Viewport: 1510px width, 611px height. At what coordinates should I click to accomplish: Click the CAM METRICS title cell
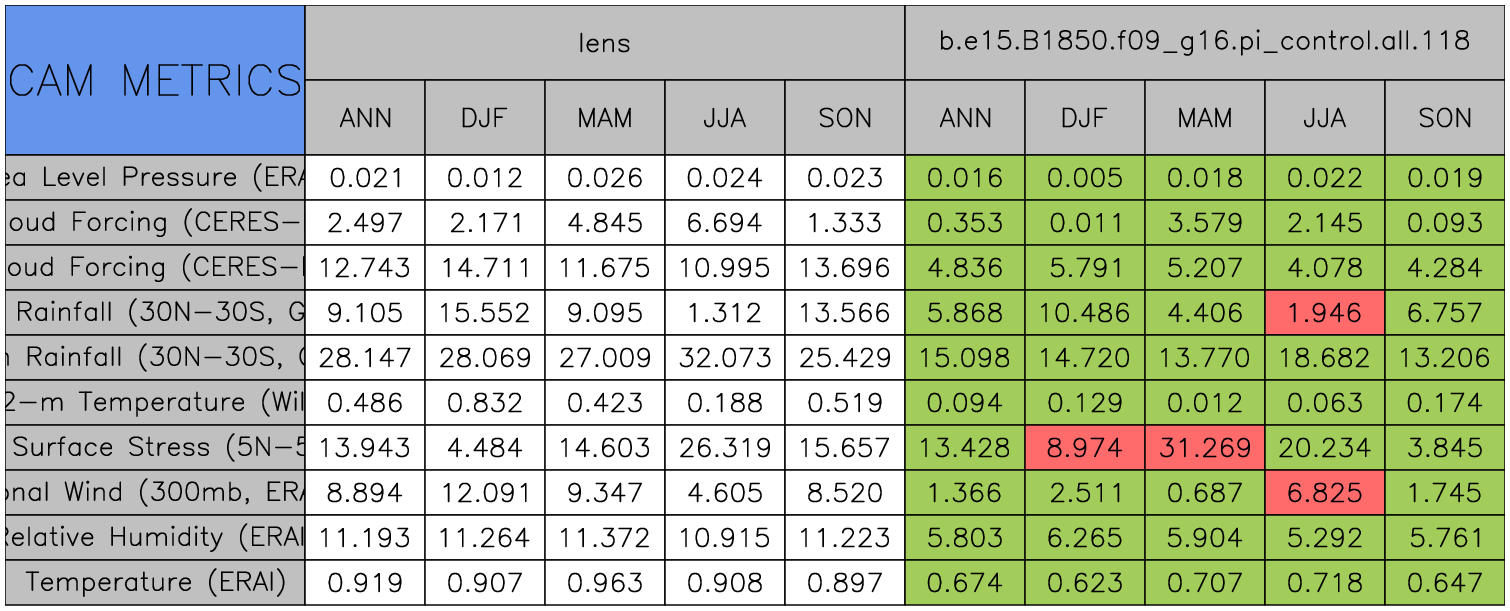click(x=155, y=80)
